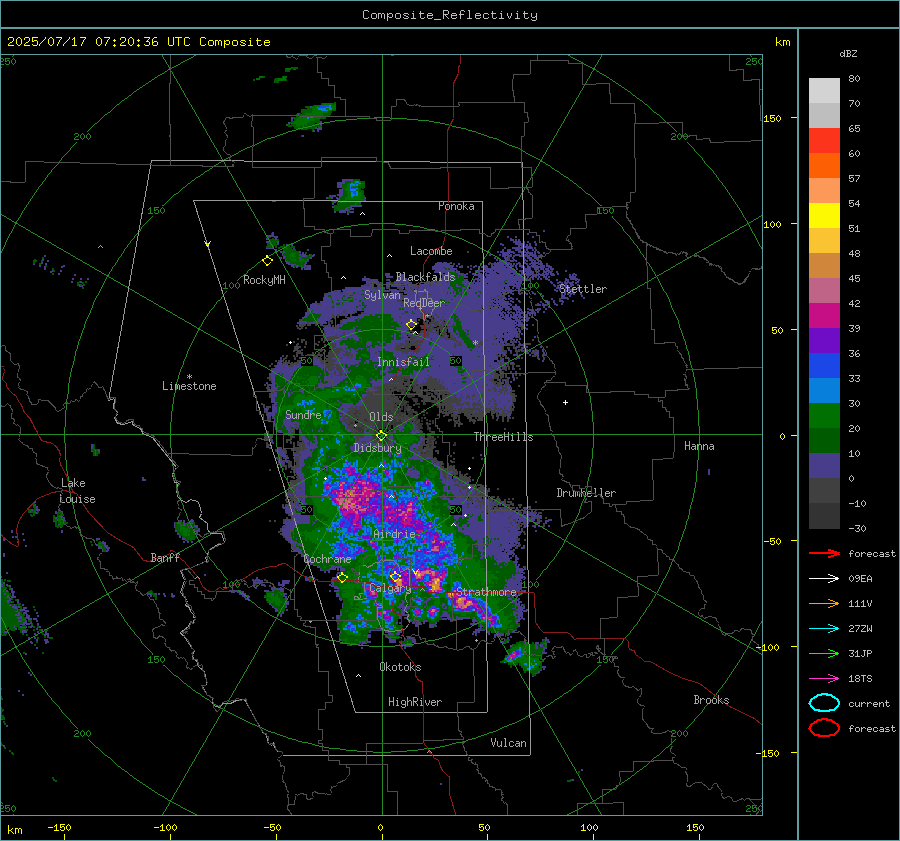The height and width of the screenshot is (841, 900).
Task: Click the Vulcan town label
Action: [508, 743]
